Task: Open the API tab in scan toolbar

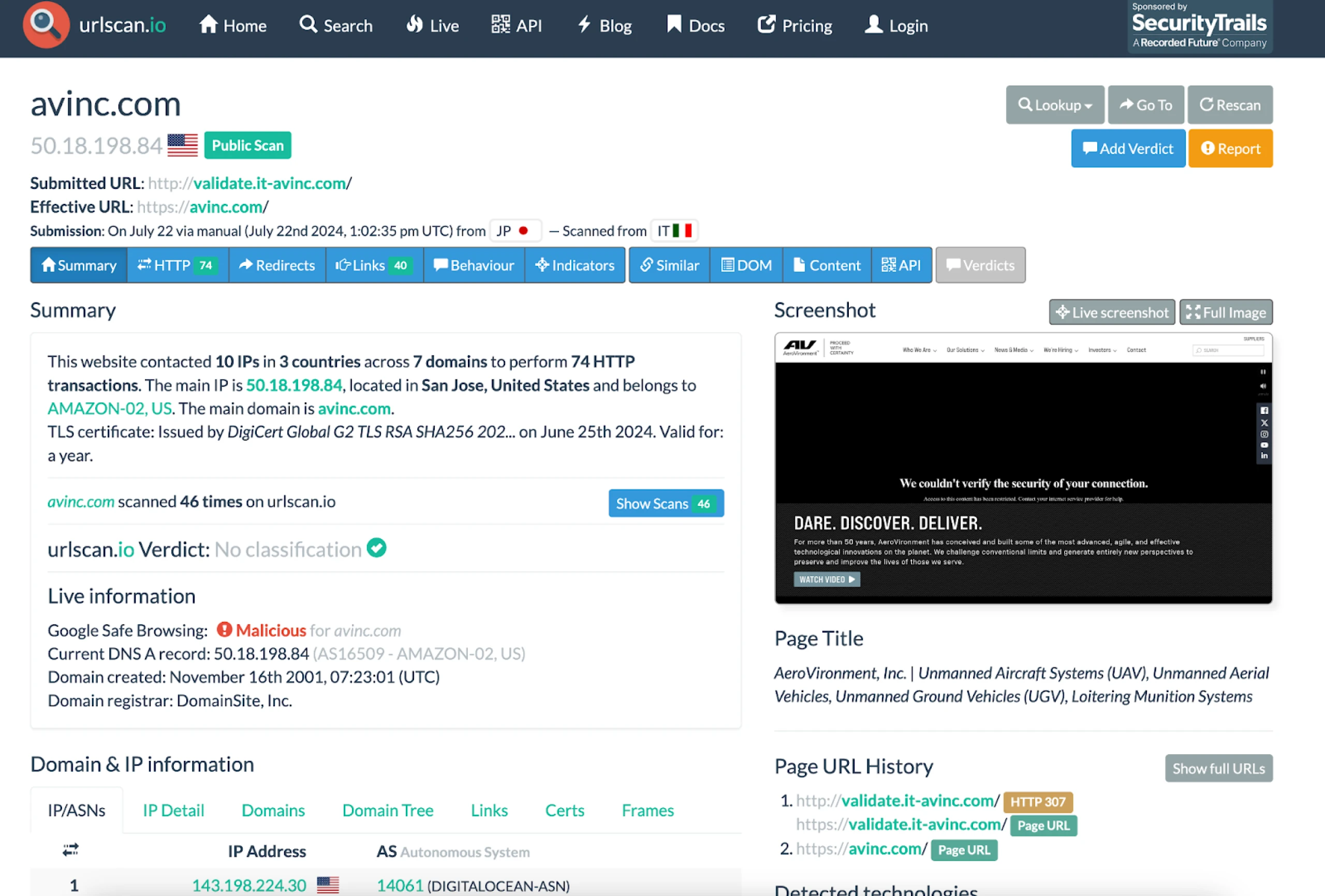Action: click(x=902, y=265)
